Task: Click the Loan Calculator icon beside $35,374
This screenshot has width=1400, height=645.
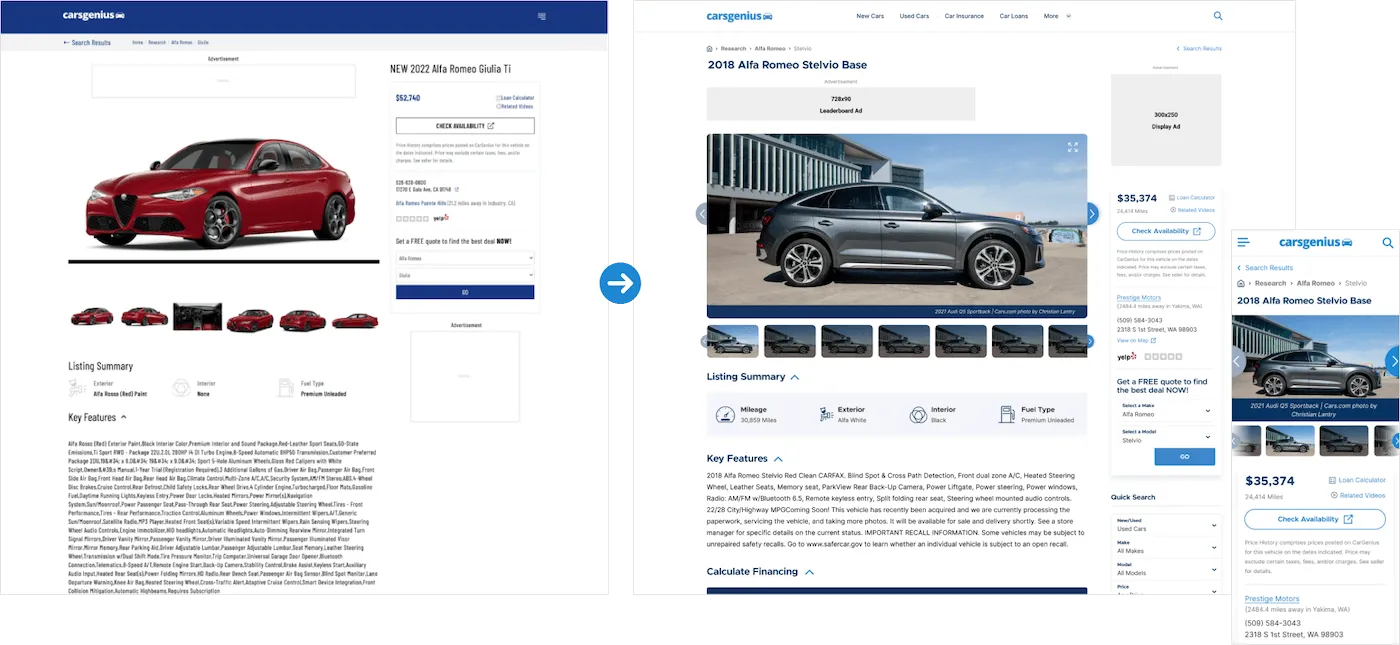Action: point(1171,198)
